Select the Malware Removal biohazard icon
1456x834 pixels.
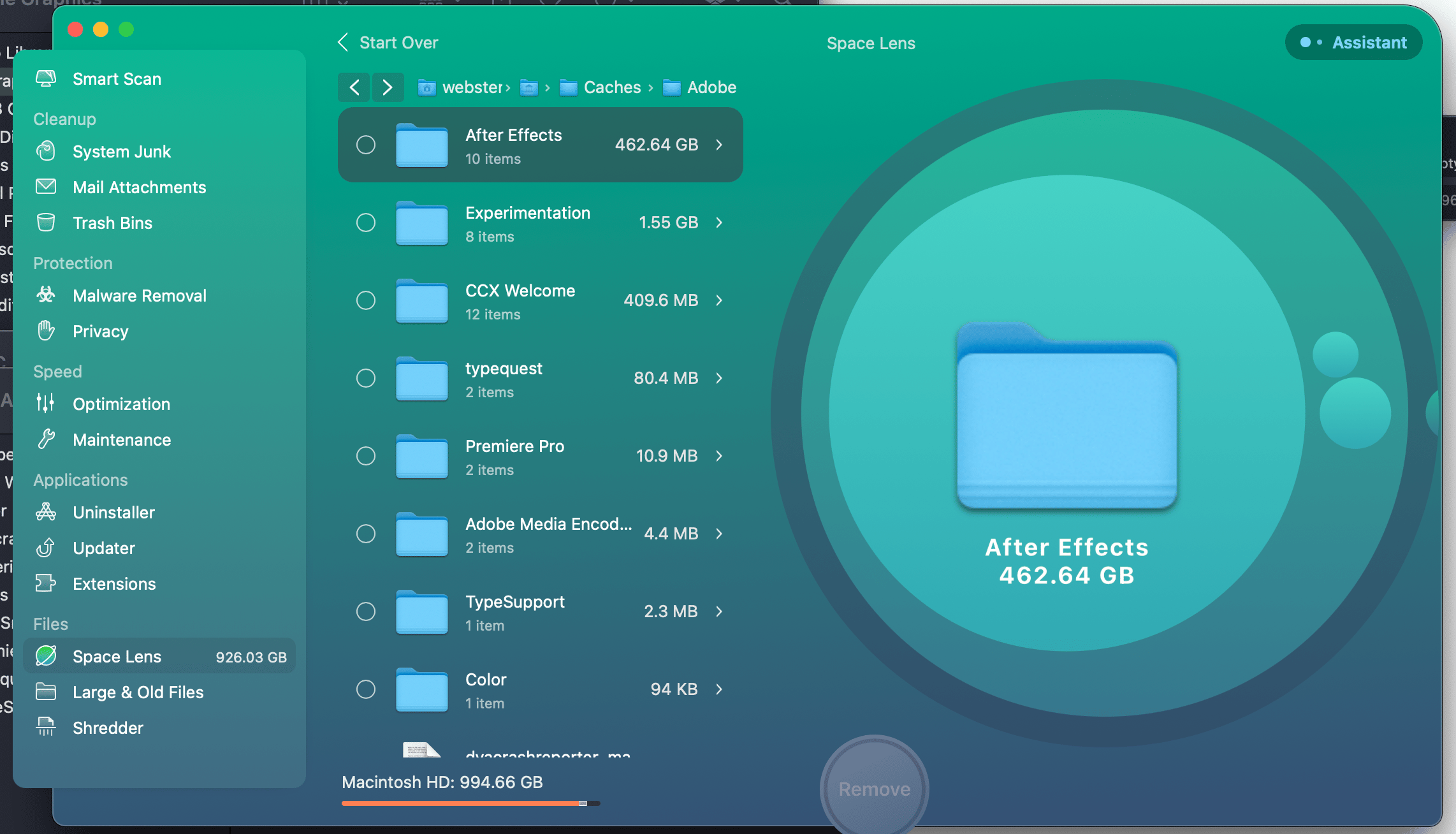point(46,295)
